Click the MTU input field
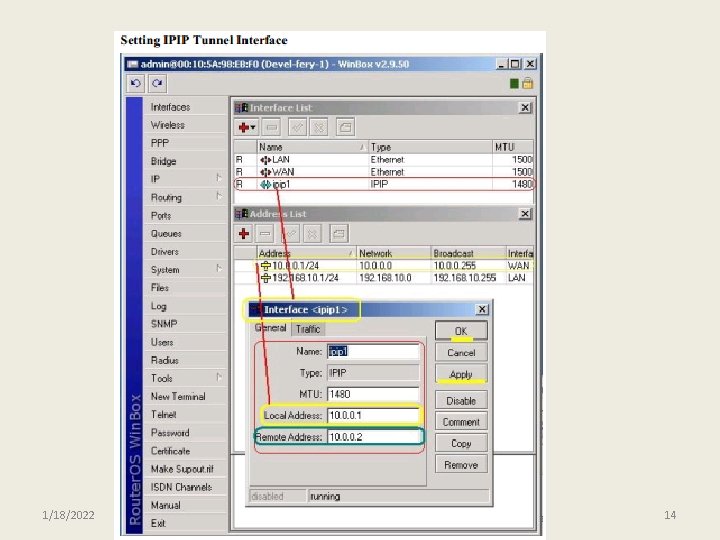The width and height of the screenshot is (720, 540). pyautogui.click(x=373, y=394)
